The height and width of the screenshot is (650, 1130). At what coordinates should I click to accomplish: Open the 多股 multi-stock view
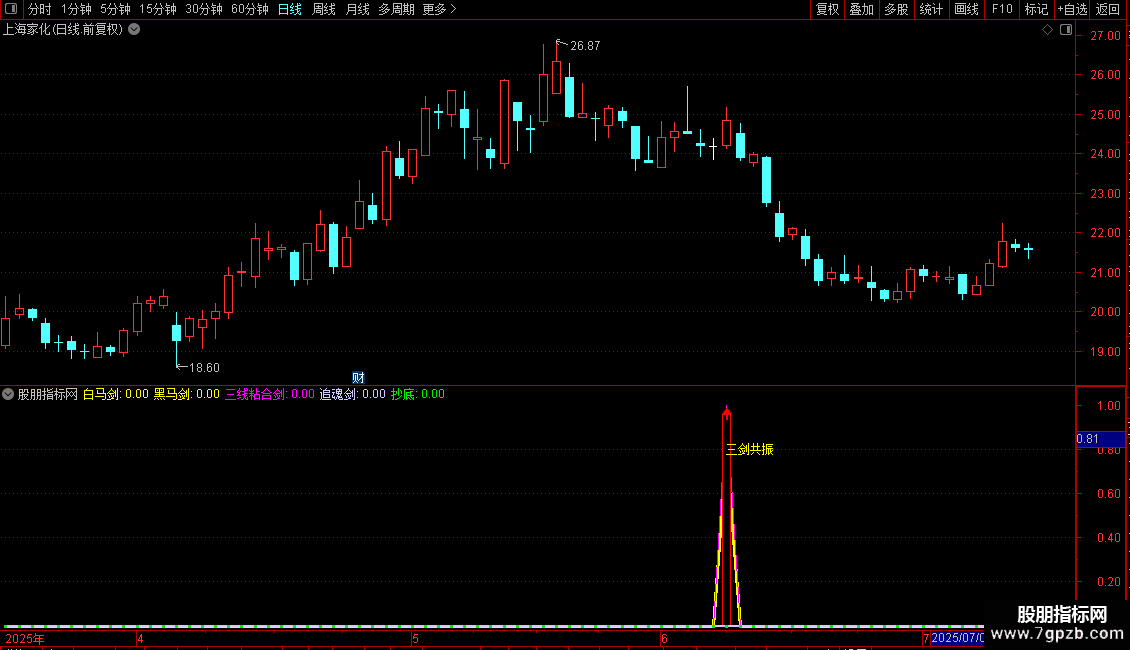[x=896, y=9]
